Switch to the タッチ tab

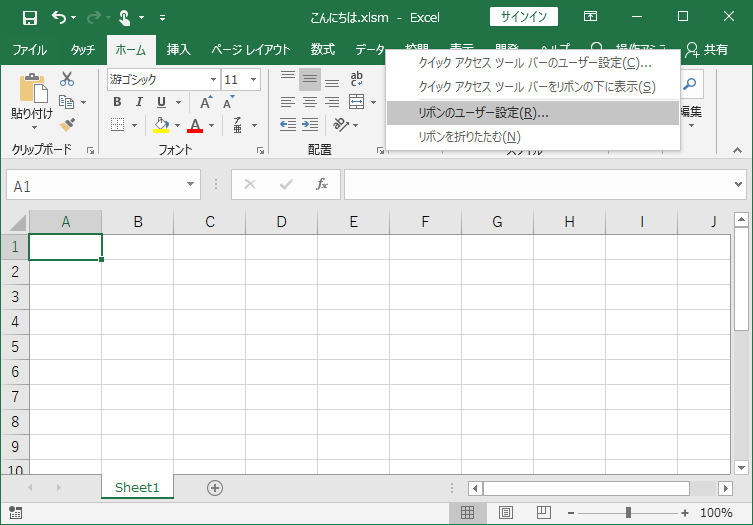click(83, 49)
